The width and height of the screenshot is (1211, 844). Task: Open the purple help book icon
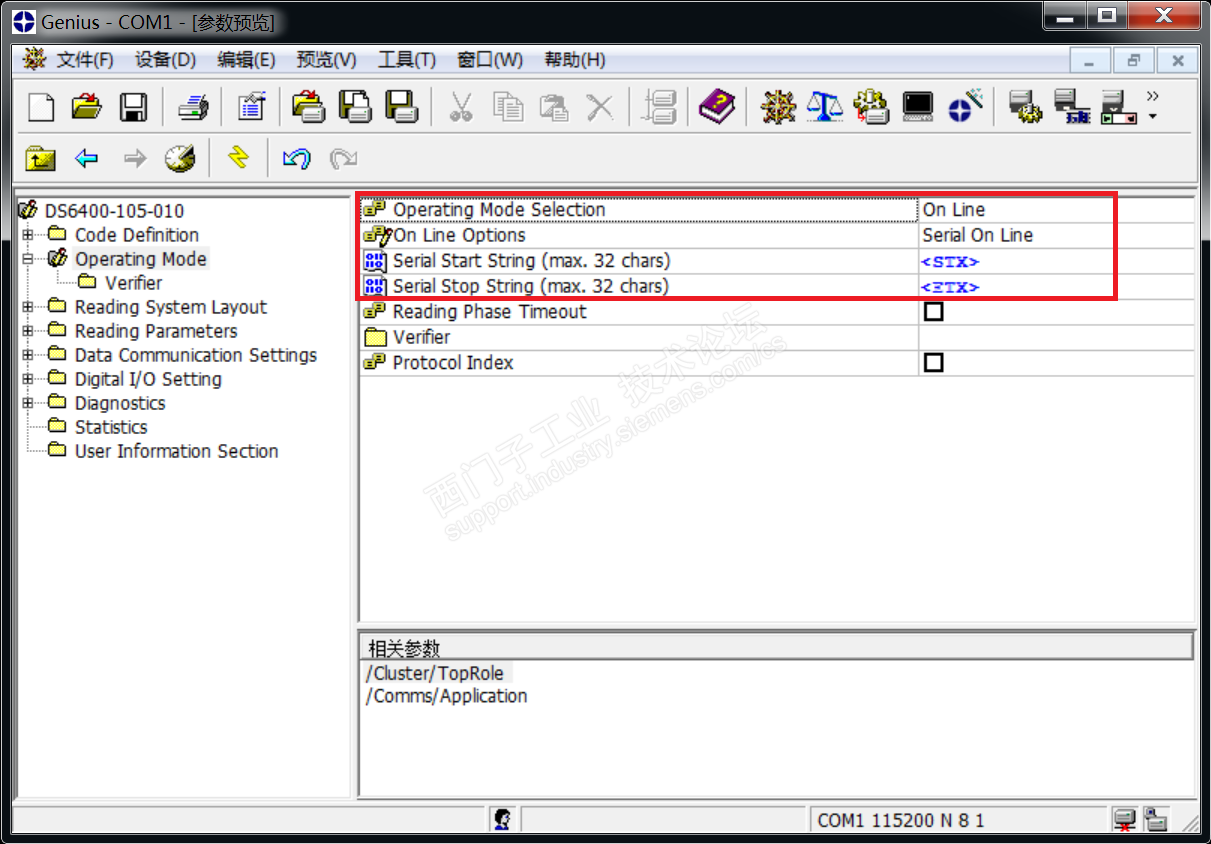point(716,106)
